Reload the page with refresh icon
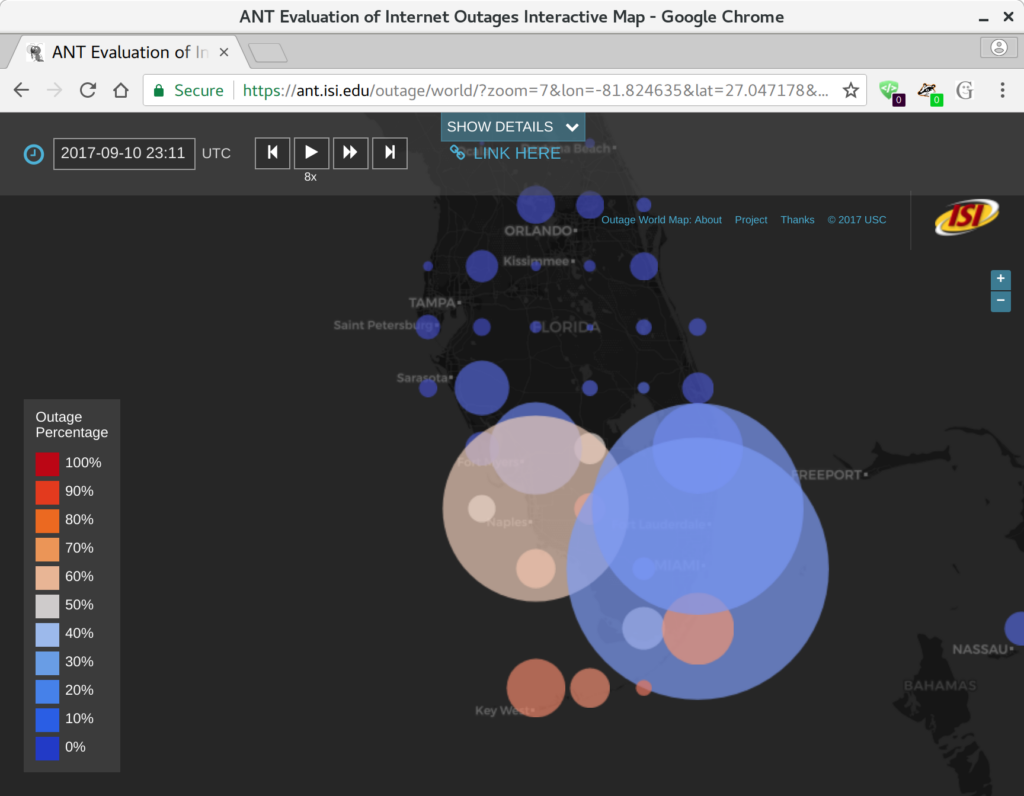The width and height of the screenshot is (1024, 796). point(88,90)
